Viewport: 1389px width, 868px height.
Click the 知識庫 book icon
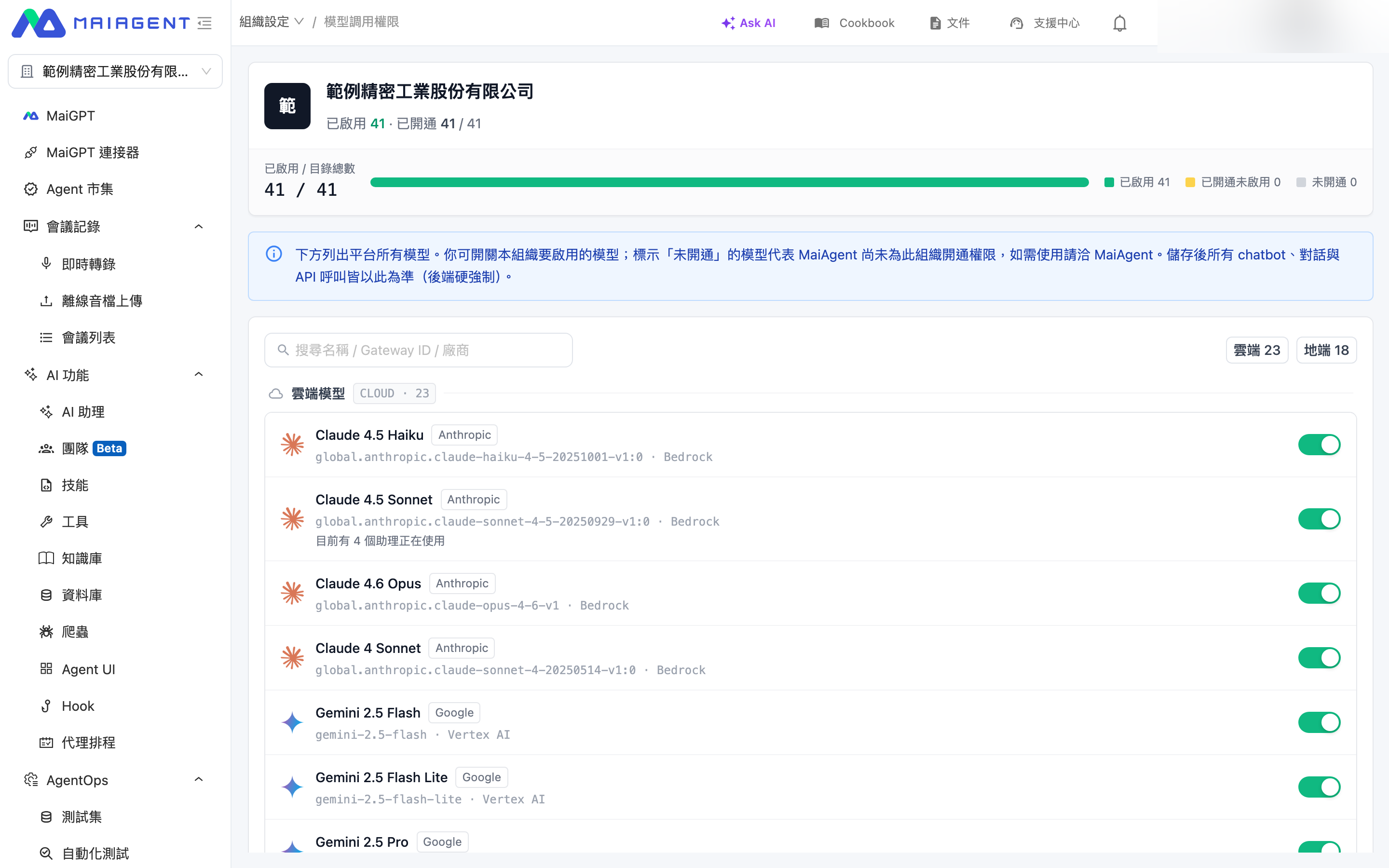(x=46, y=558)
